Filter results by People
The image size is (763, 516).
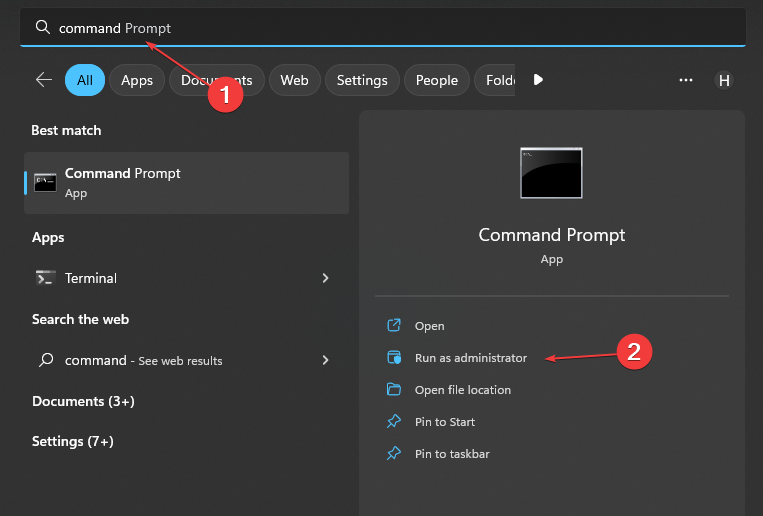coord(436,80)
